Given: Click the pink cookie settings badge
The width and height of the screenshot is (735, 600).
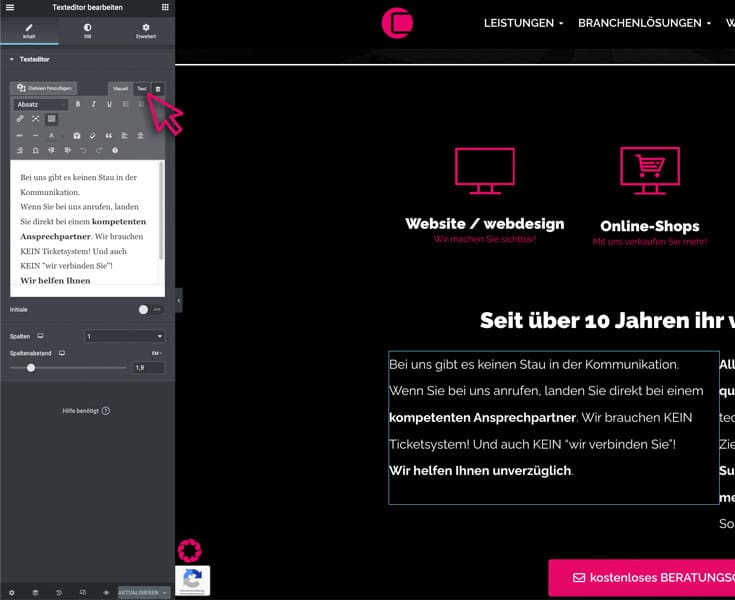Looking at the screenshot, I should point(189,550).
